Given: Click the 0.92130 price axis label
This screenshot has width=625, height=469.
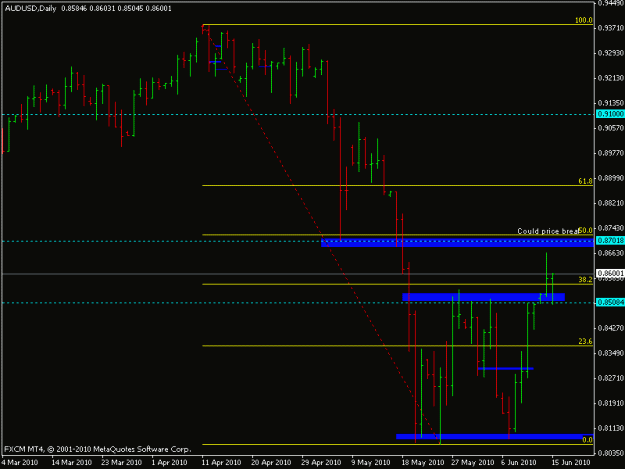Looking at the screenshot, I should point(611,78).
